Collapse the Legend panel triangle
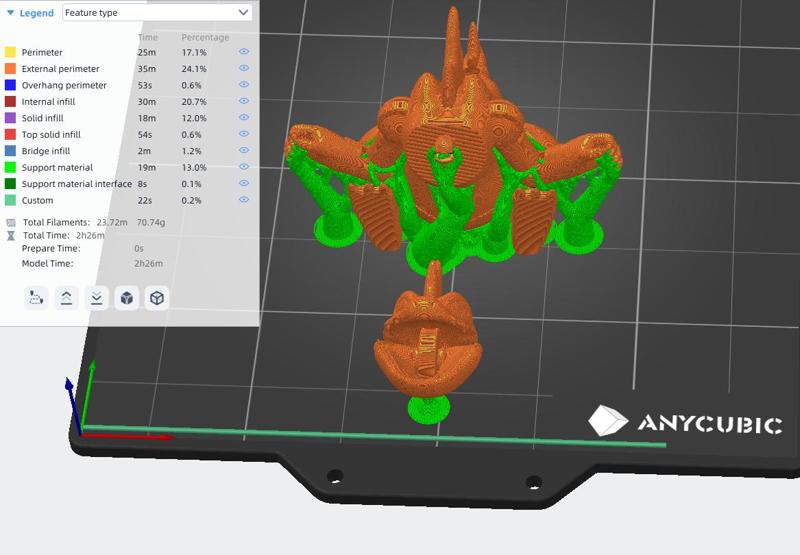Screen dimensions: 800x555 click(10, 13)
